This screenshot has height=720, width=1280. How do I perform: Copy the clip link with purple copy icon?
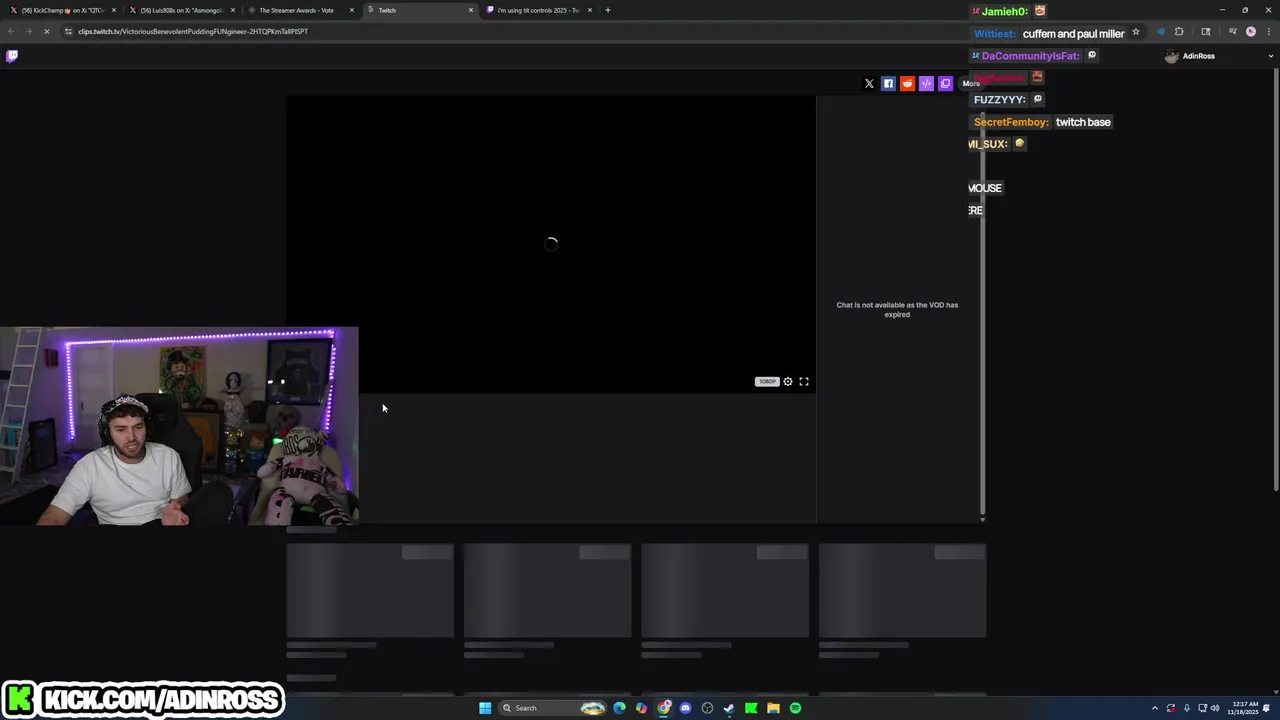(x=945, y=84)
